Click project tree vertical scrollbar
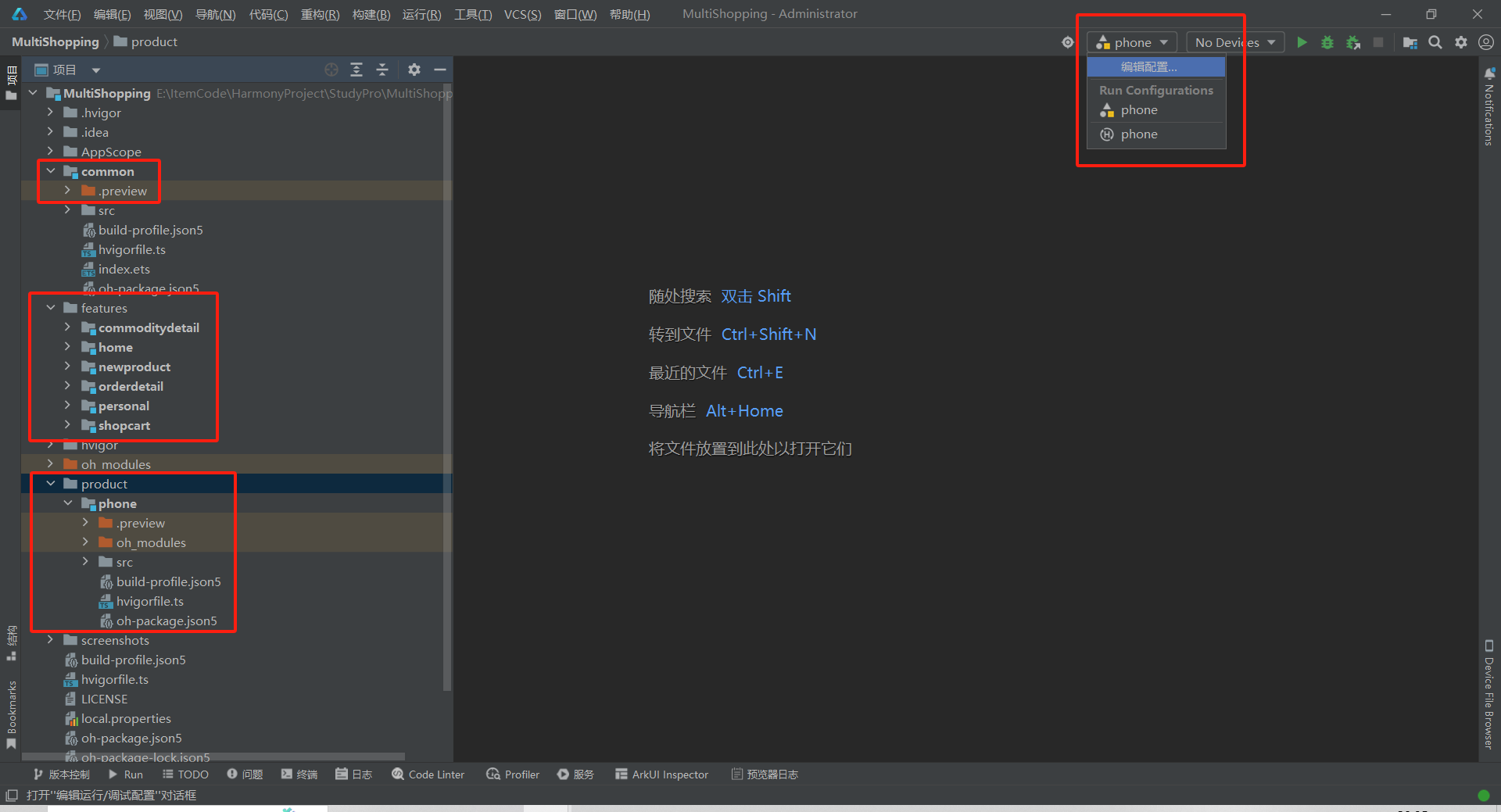This screenshot has width=1501, height=812. click(447, 387)
